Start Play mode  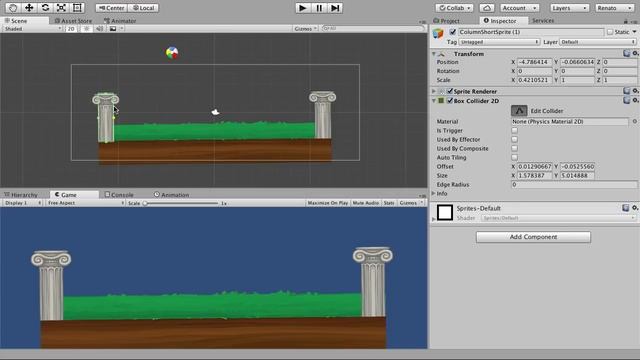pyautogui.click(x=302, y=8)
